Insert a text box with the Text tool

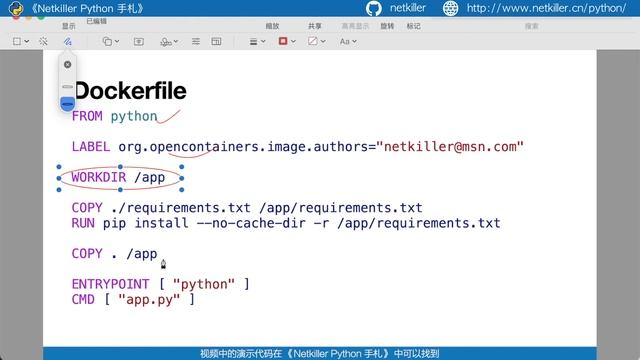click(139, 41)
